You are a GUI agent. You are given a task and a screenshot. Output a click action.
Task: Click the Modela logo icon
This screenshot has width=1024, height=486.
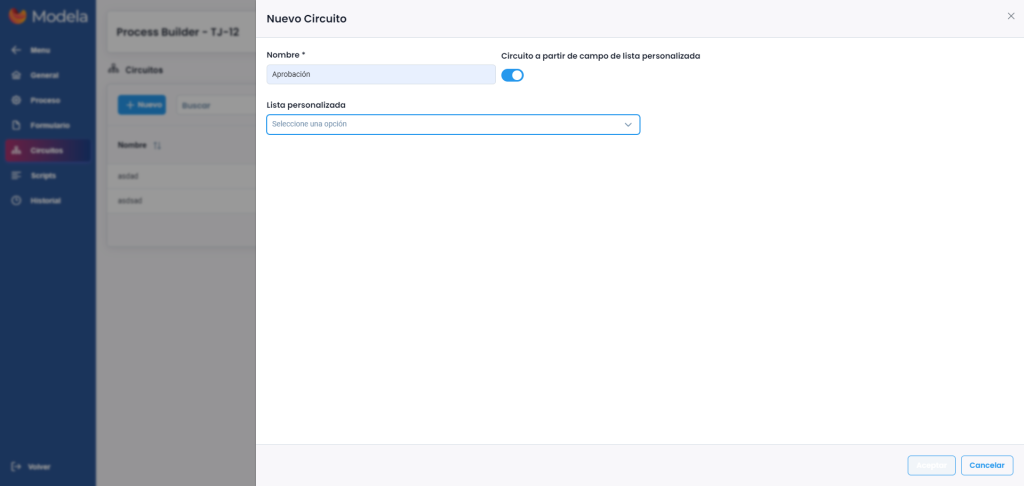coord(18,16)
